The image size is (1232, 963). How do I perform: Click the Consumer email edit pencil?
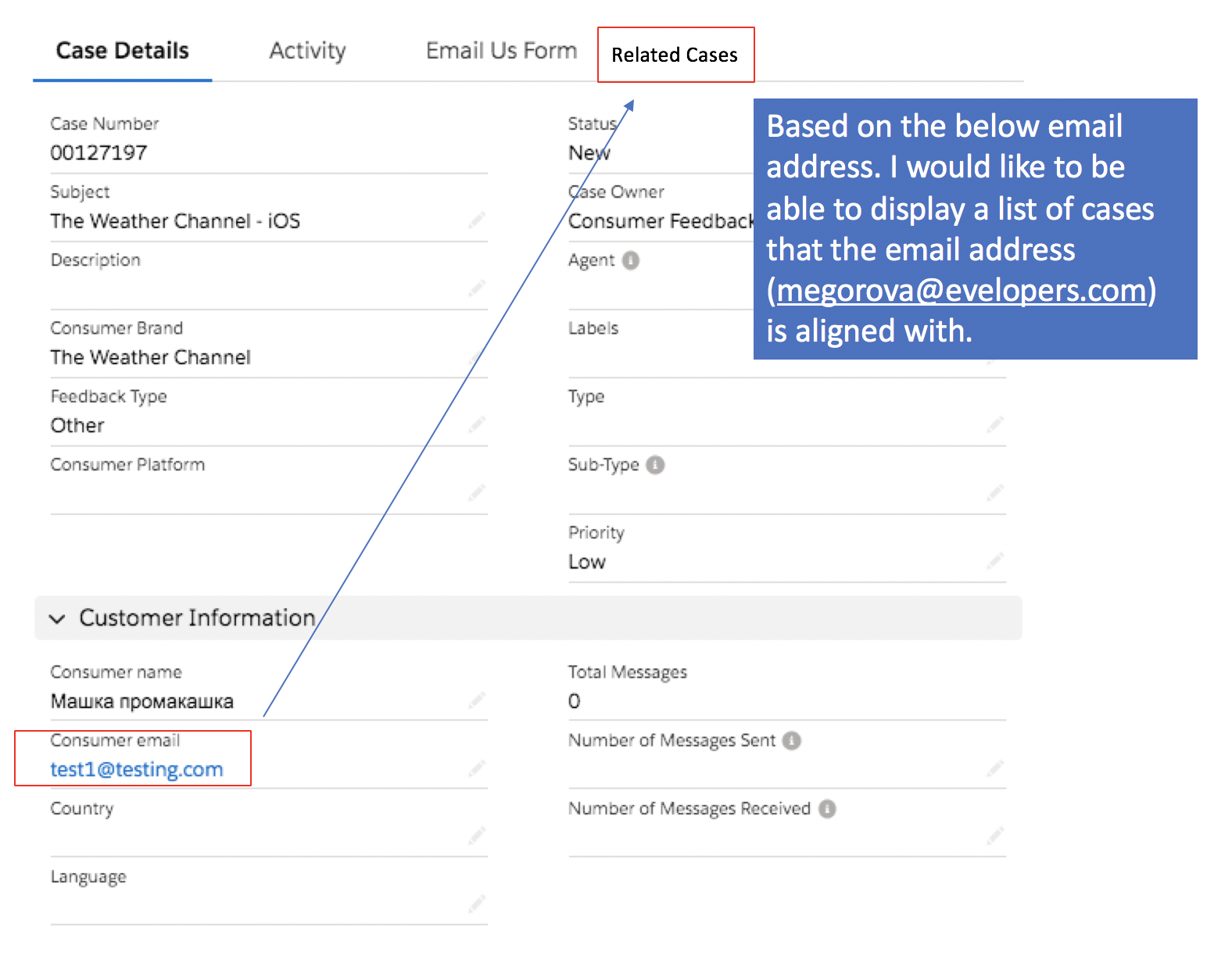477,768
